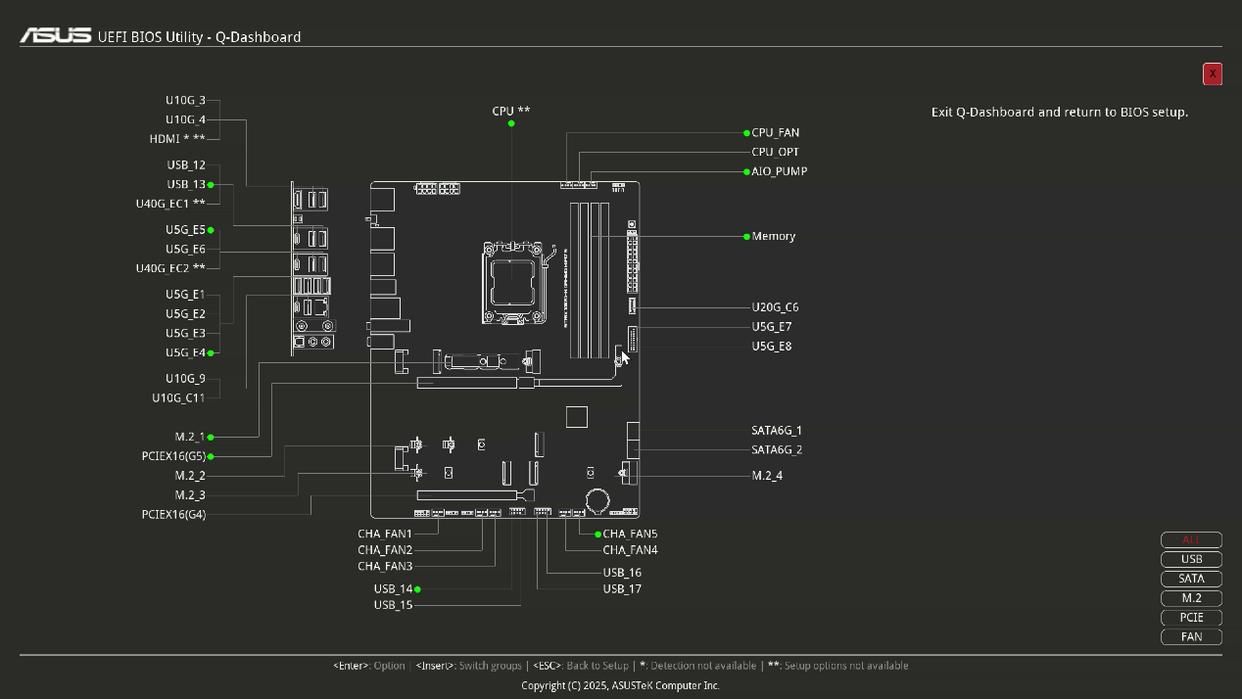Click the U40G_EC2 ** port label
This screenshot has height=699, width=1242.
(x=170, y=268)
